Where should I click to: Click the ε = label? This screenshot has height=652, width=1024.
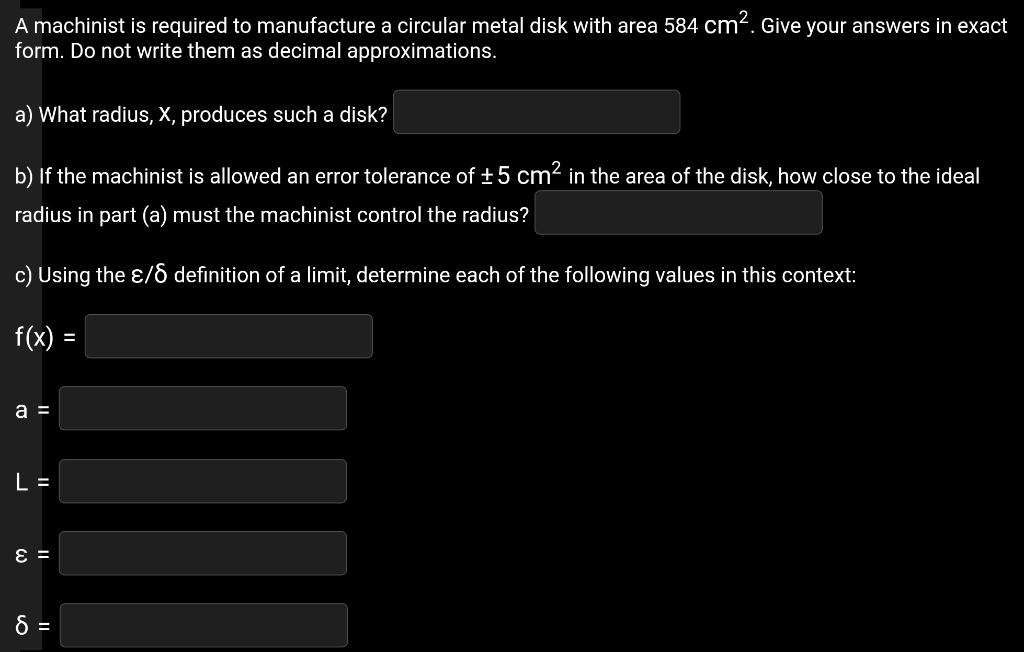pyautogui.click(x=30, y=553)
